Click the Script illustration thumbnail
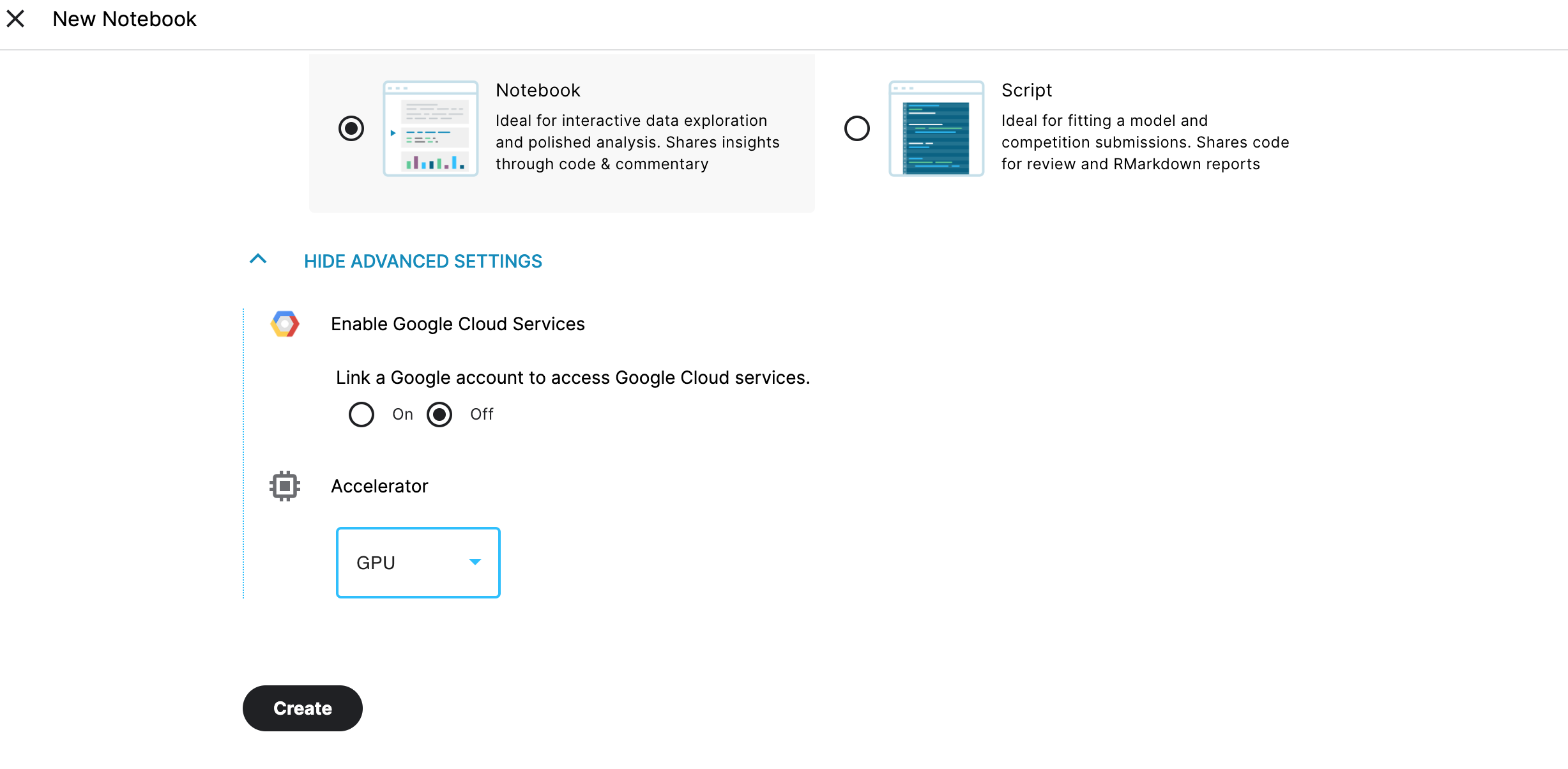Viewport: 1568px width, 769px height. [936, 128]
